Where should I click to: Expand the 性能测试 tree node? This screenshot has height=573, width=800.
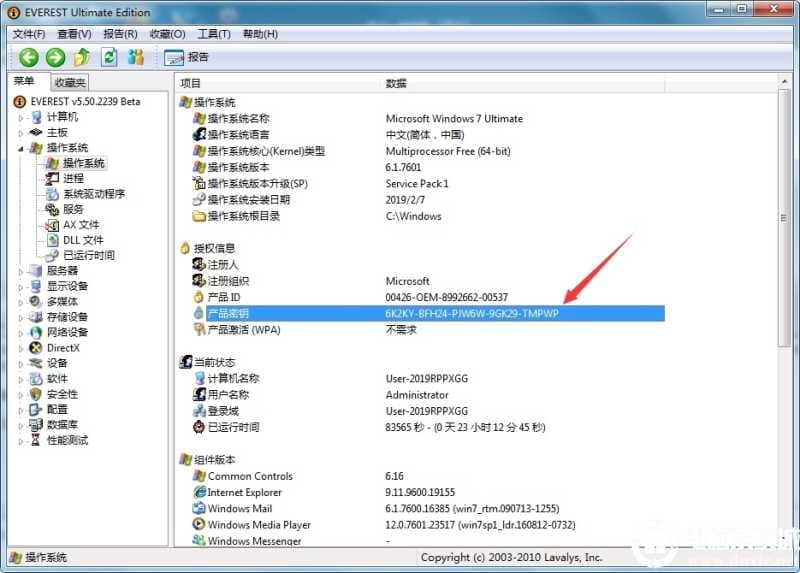coord(21,440)
